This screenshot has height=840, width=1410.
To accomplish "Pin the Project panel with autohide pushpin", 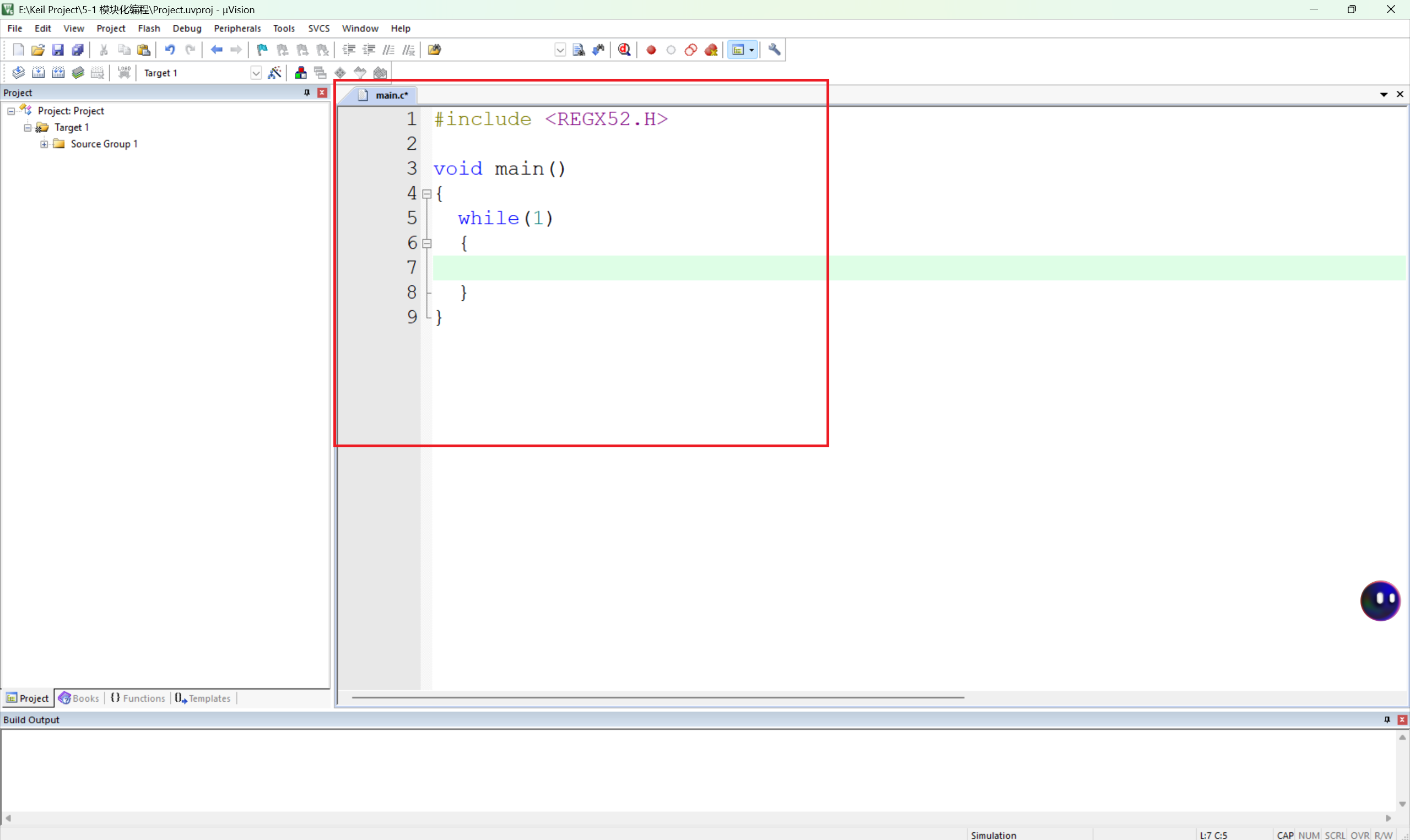I will tap(307, 93).
